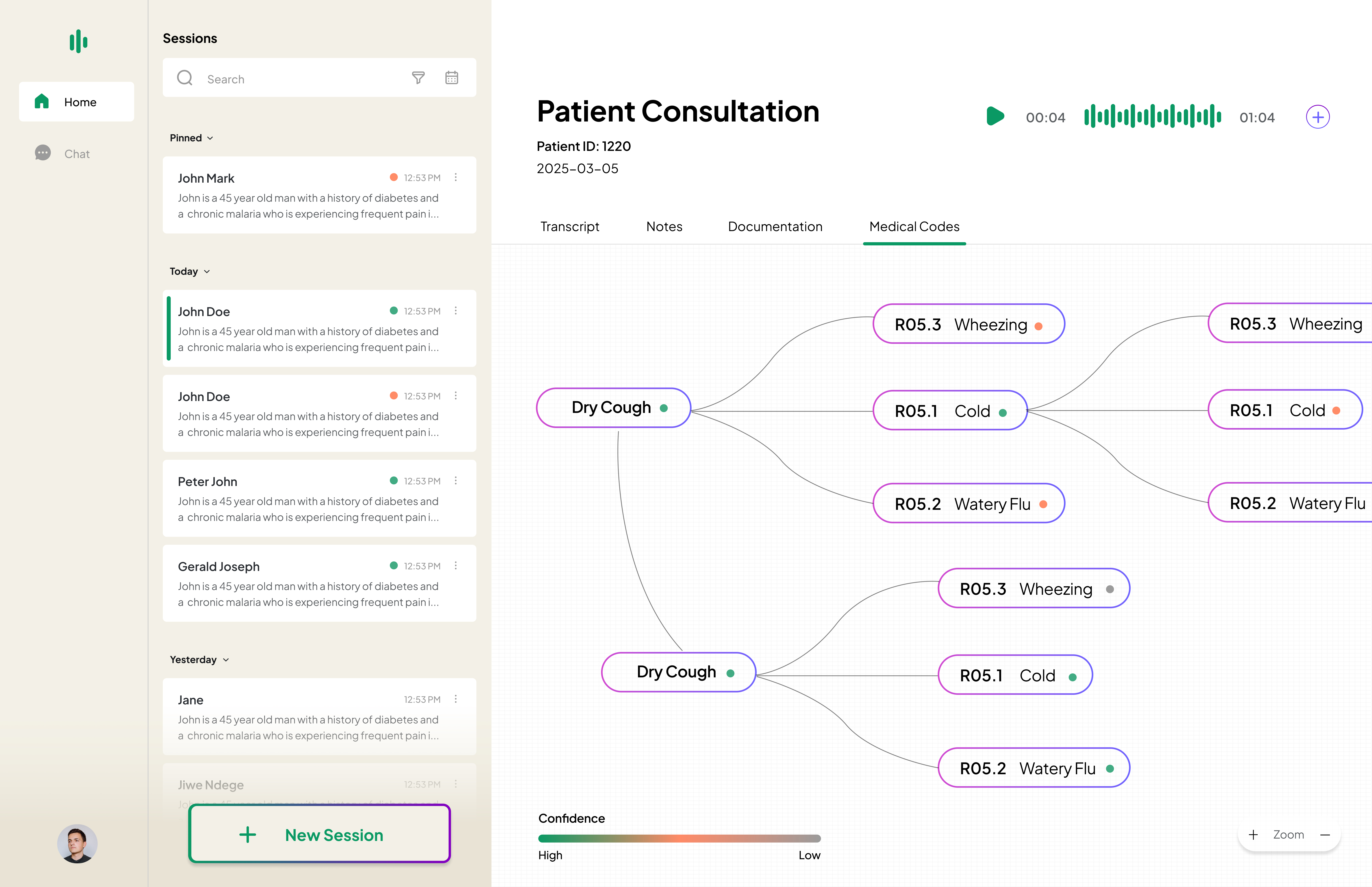Open John Mark session options menu
The image size is (1372, 887).
(456, 177)
